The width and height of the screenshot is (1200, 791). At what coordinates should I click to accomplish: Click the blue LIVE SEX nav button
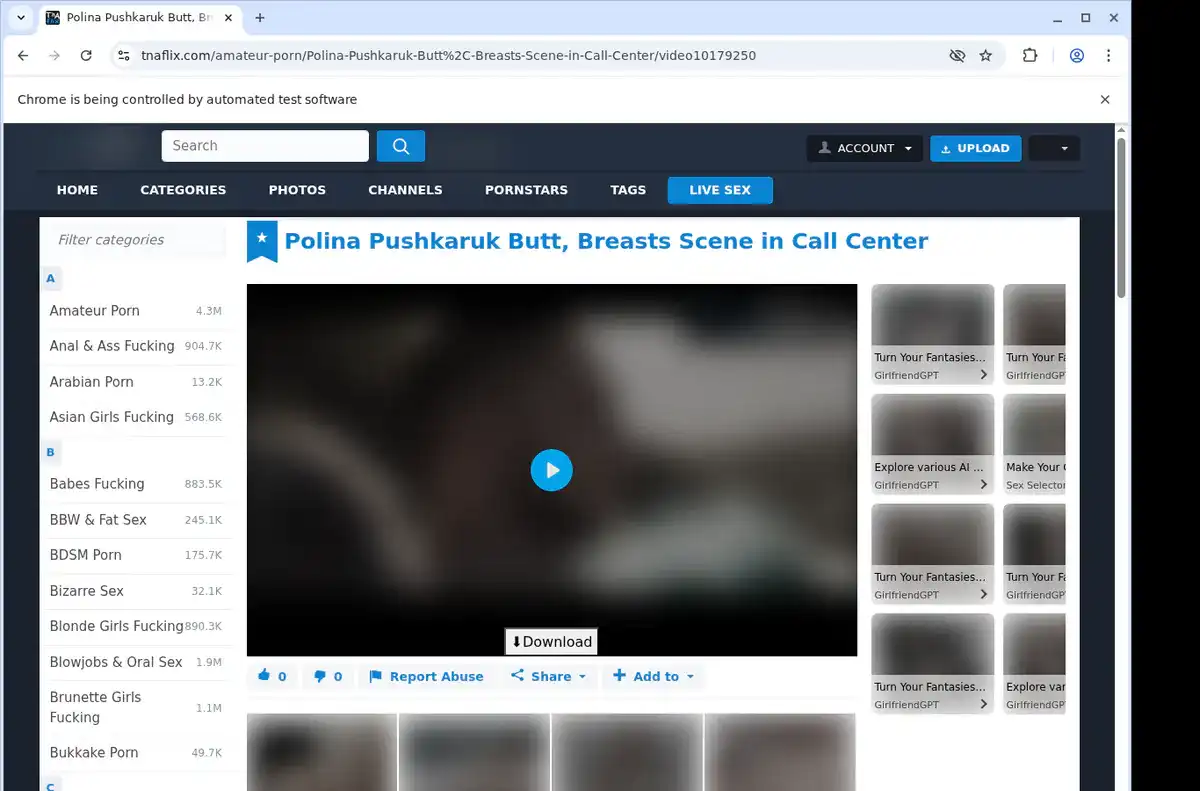coord(720,190)
